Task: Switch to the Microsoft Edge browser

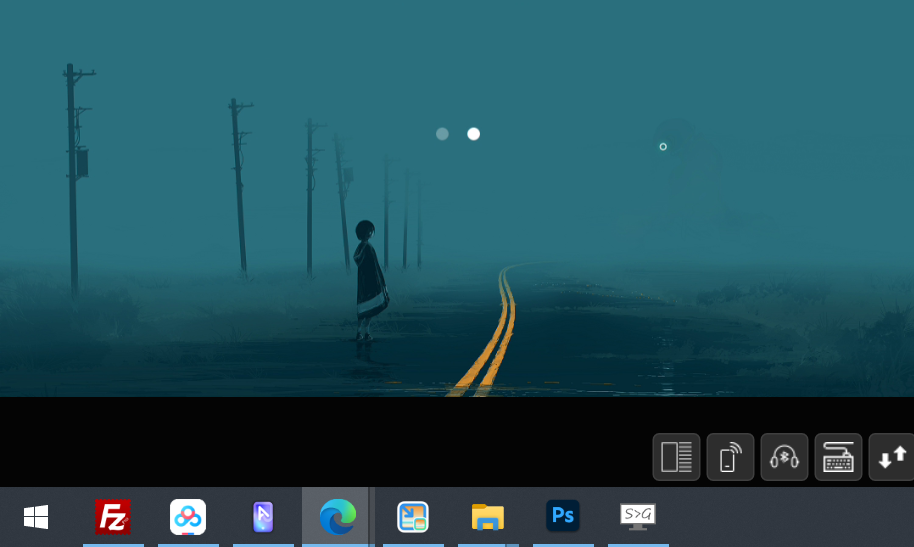Action: coord(337,517)
